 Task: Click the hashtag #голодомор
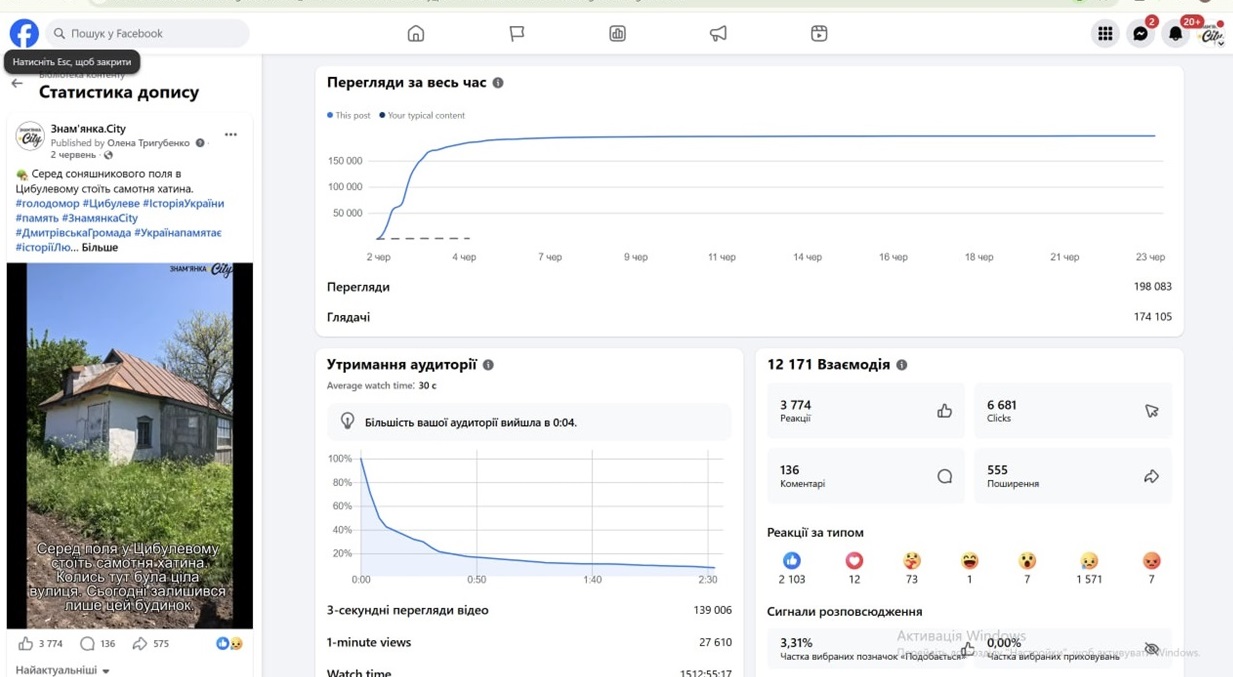[46, 203]
